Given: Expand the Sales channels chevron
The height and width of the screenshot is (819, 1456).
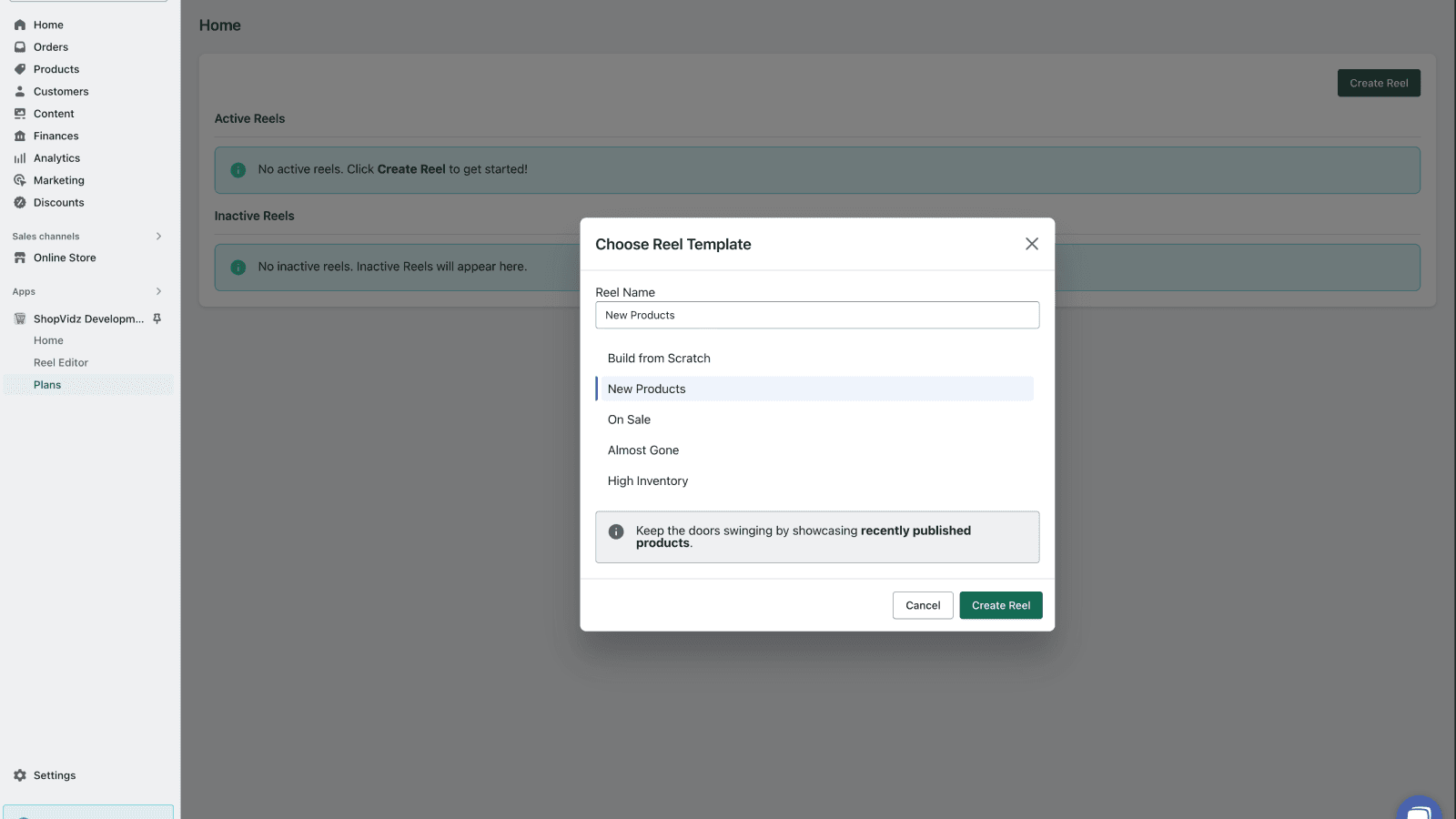Looking at the screenshot, I should [159, 236].
